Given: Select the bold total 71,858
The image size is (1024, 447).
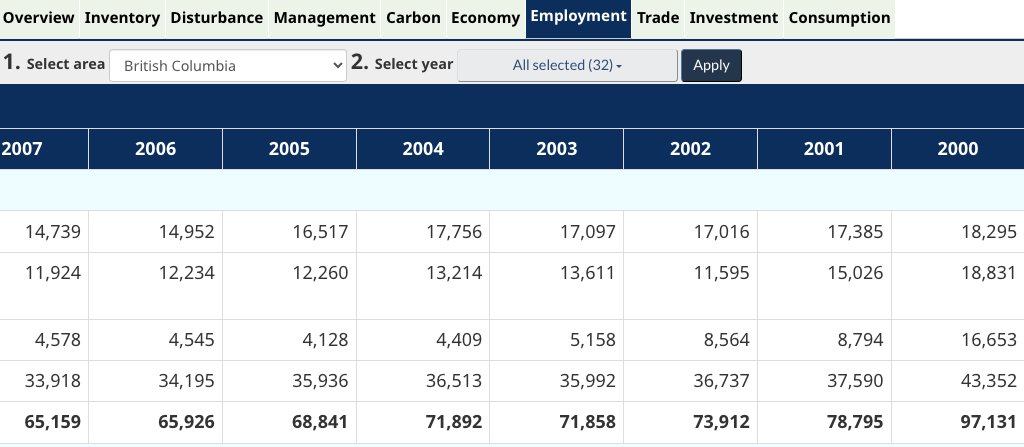Looking at the screenshot, I should pyautogui.click(x=588, y=422).
